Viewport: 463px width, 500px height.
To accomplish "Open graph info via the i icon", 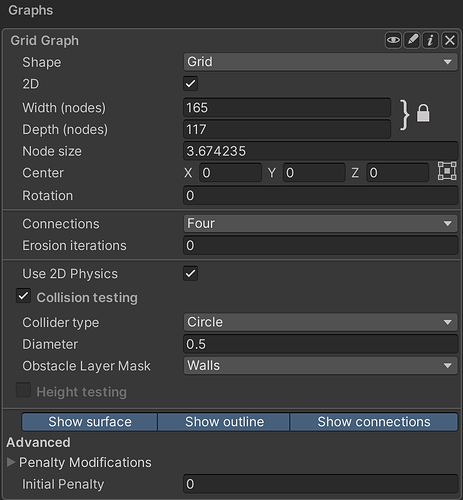I will [x=430, y=41].
